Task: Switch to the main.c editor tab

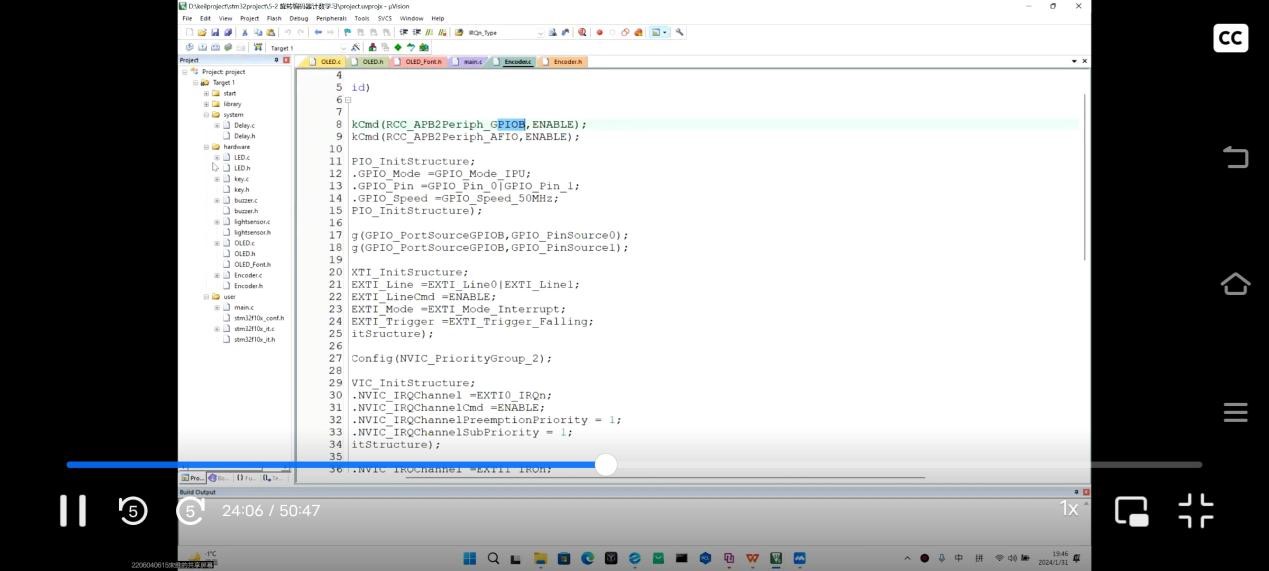Action: tap(470, 62)
